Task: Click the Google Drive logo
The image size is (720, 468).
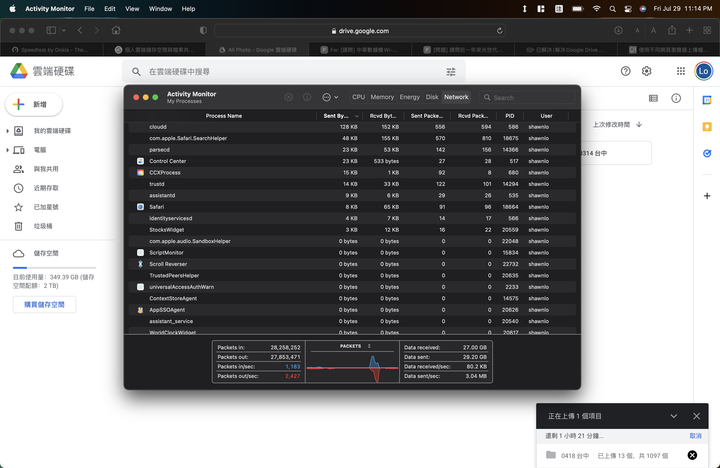Action: (19, 71)
